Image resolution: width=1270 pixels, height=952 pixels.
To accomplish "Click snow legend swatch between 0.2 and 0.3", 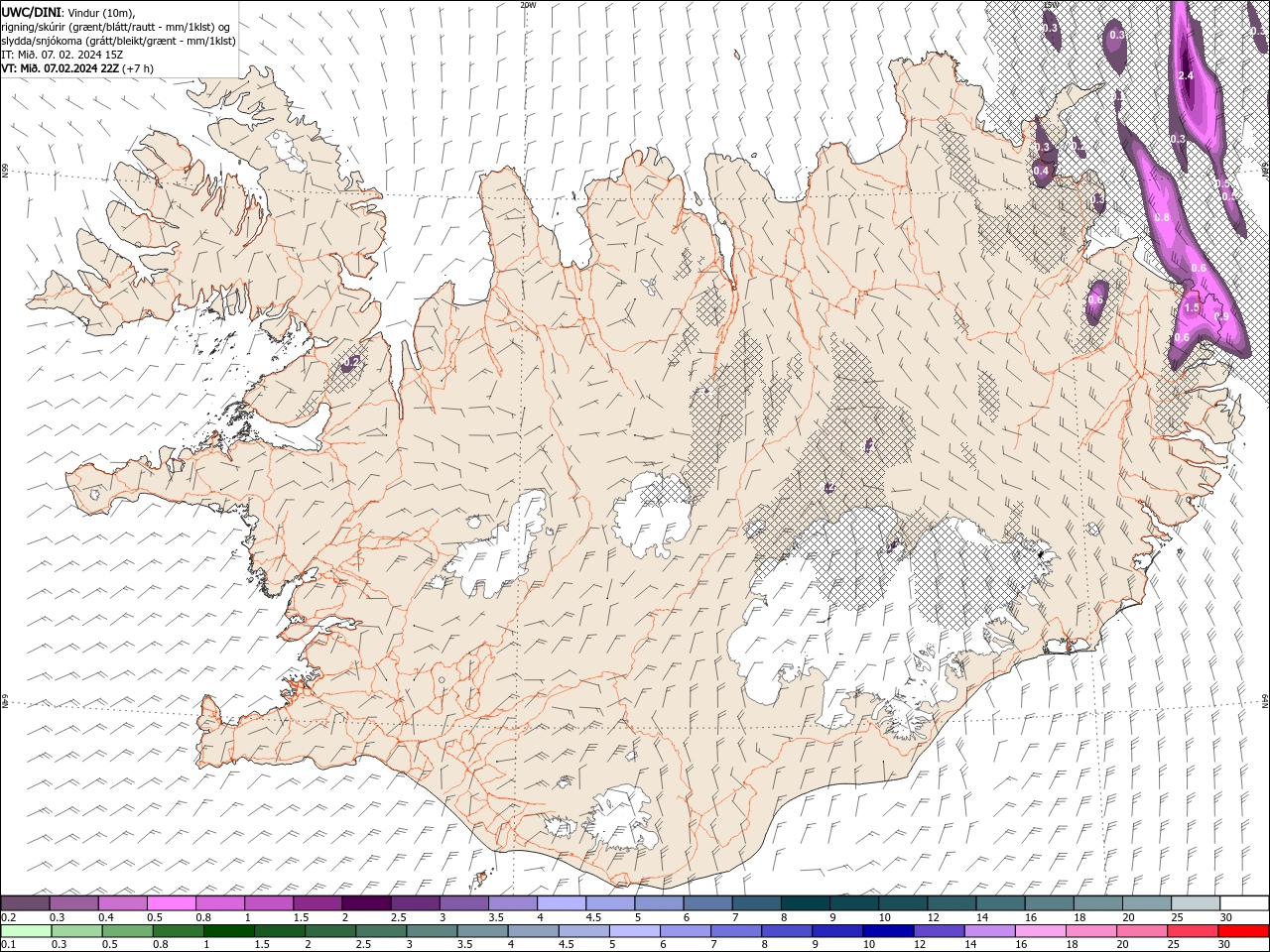I will (x=25, y=903).
